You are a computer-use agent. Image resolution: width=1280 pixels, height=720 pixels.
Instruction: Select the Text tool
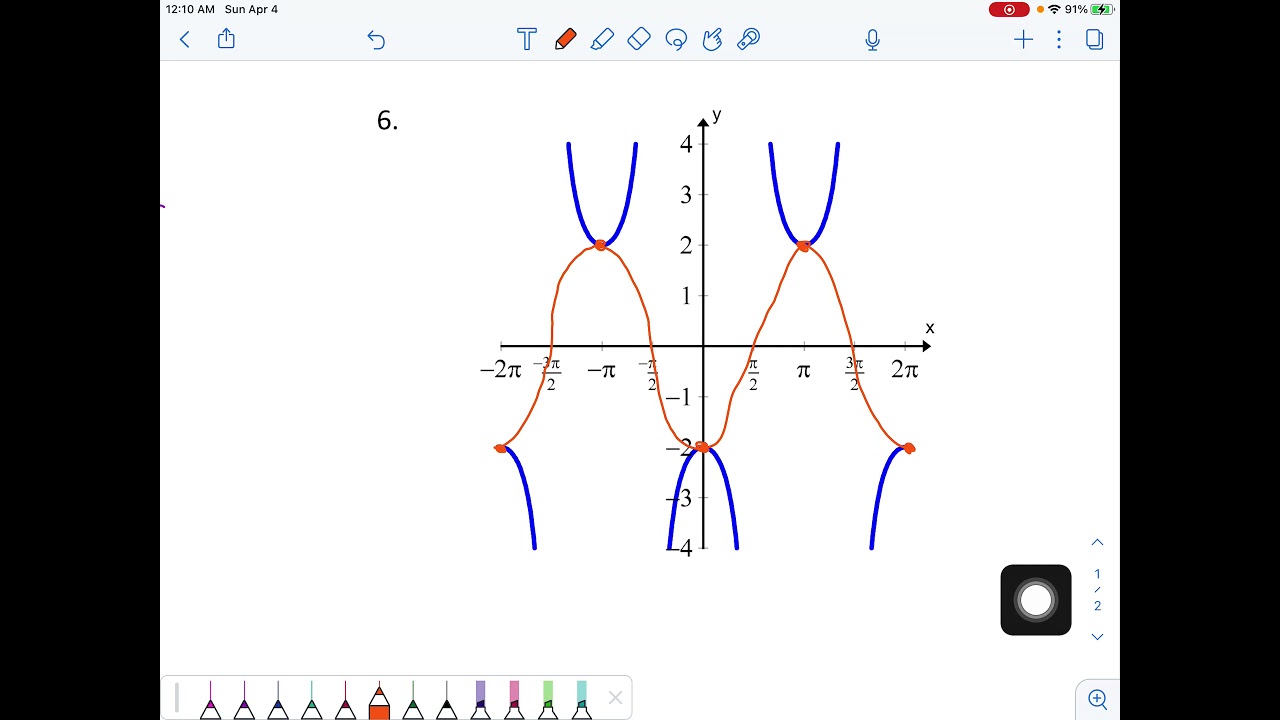[527, 39]
